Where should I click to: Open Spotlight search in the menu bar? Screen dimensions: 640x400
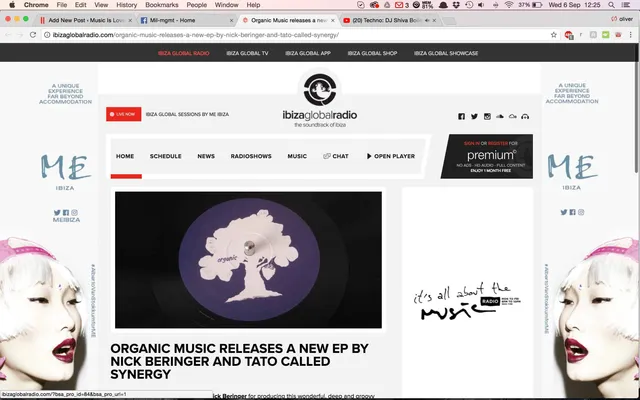click(x=611, y=5)
